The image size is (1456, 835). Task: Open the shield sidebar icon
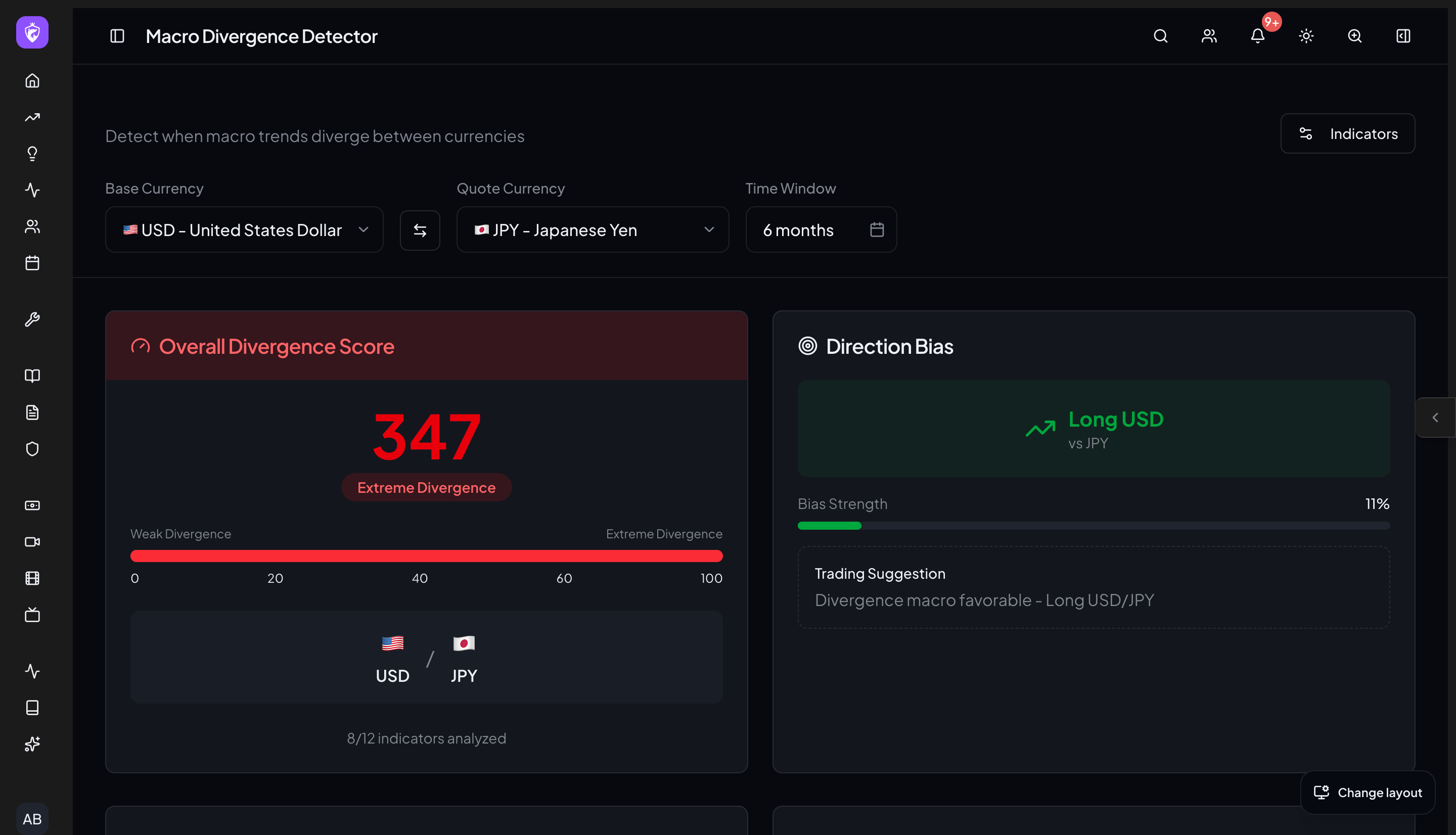coord(32,449)
